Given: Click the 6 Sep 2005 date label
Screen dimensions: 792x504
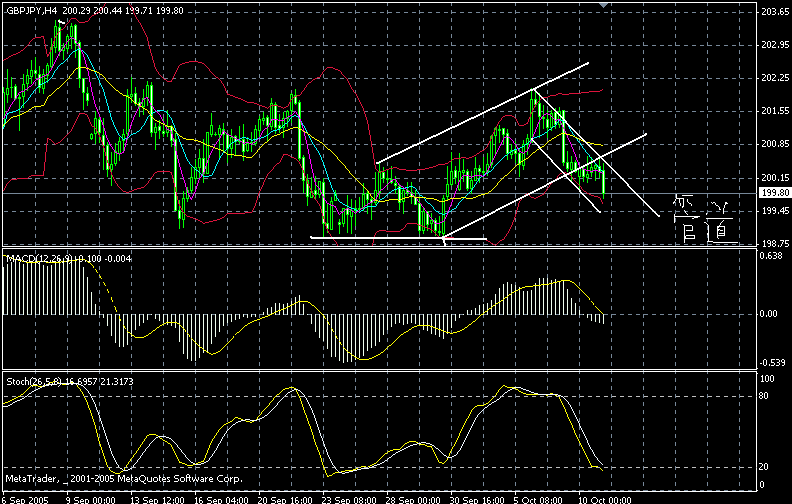Looking at the screenshot, I should pos(24,500).
